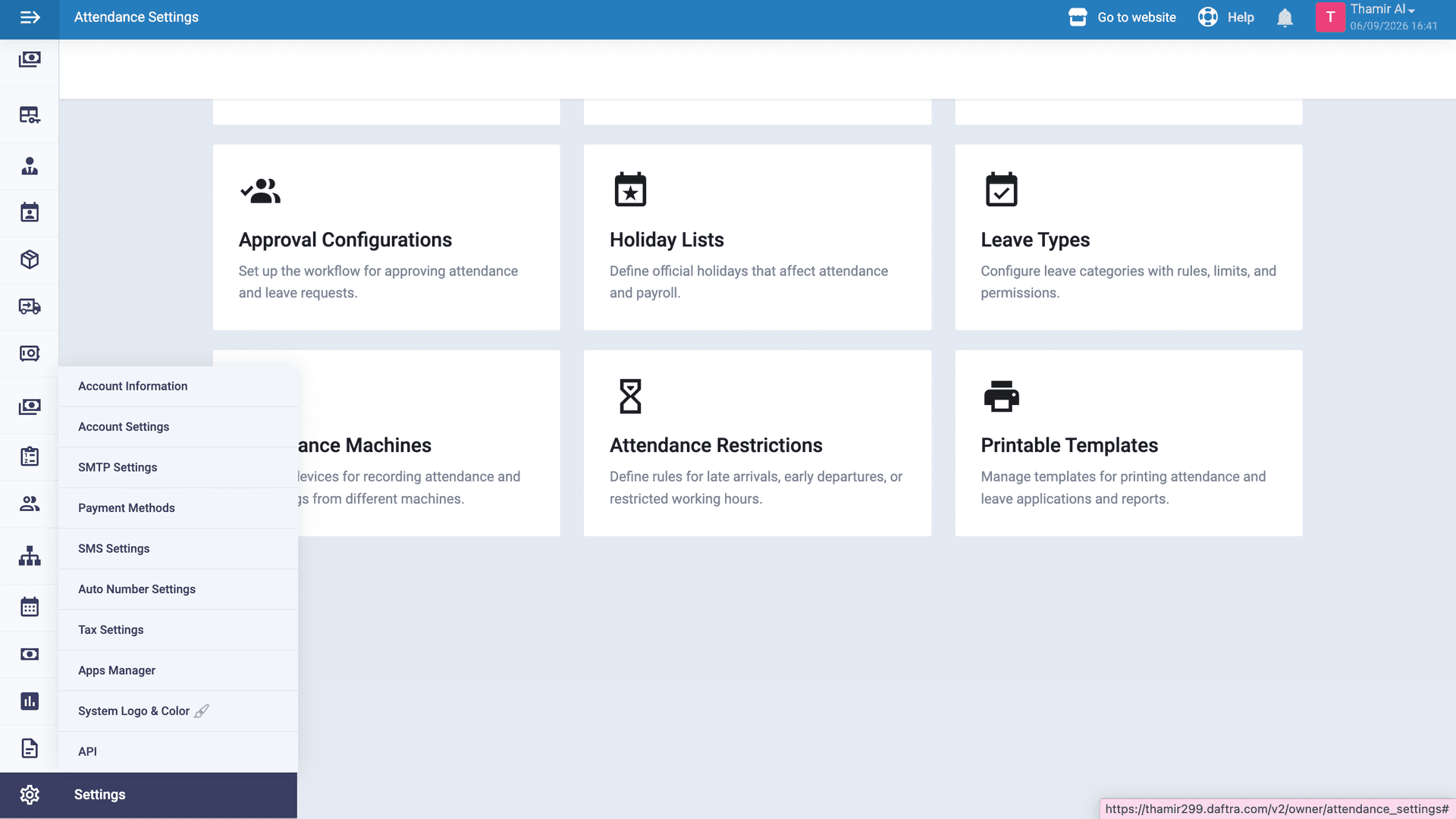Image resolution: width=1456 pixels, height=819 pixels.
Task: Click the Help link text
Action: click(x=1241, y=17)
